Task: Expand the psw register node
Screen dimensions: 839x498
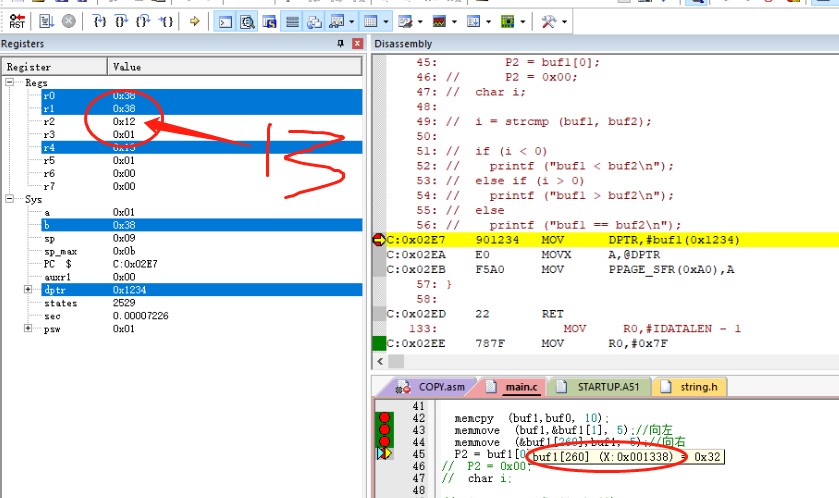Action: 28,328
